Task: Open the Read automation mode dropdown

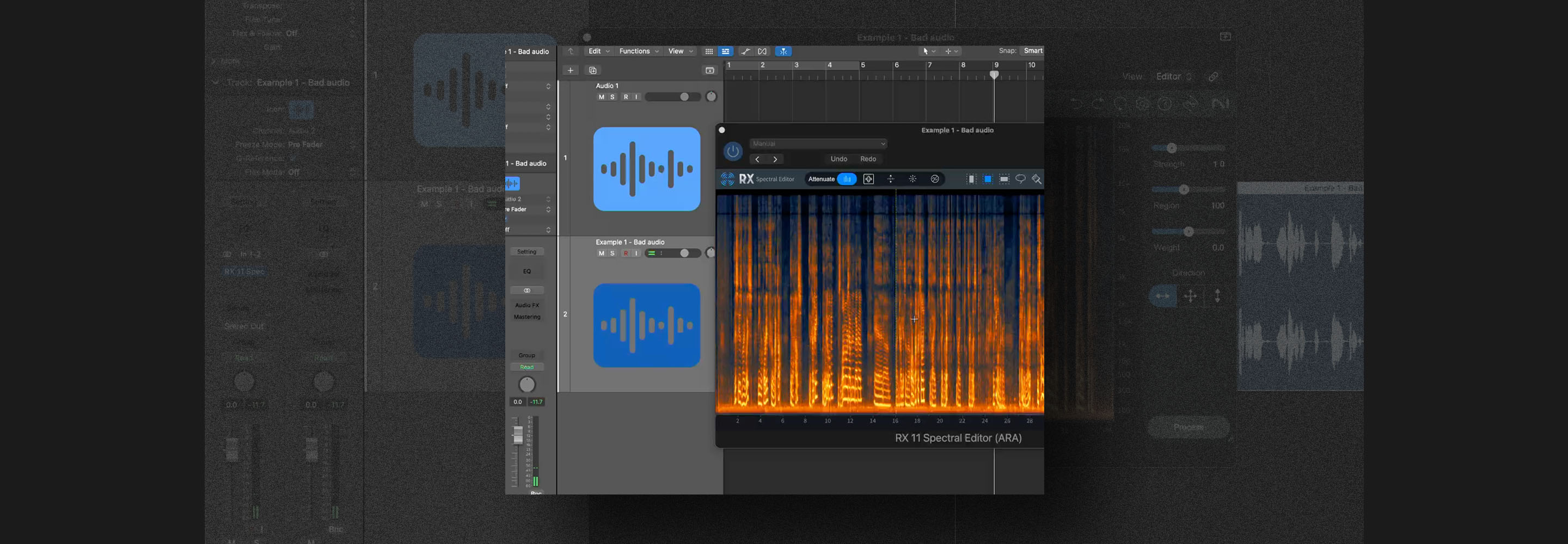Action: tap(526, 367)
